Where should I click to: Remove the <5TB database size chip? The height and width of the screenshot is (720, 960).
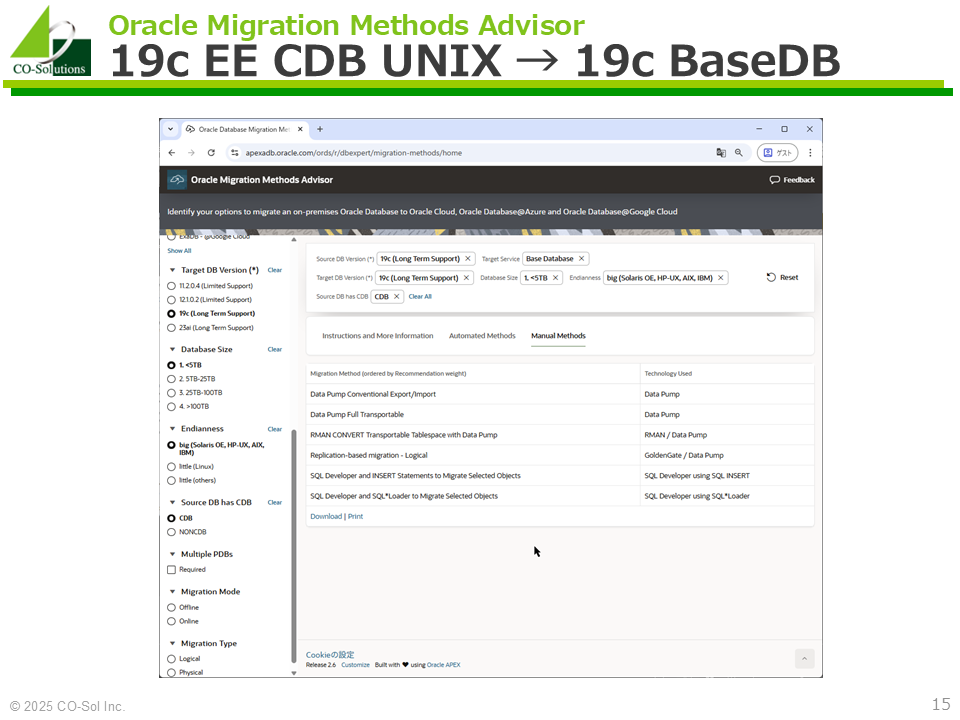tap(555, 278)
